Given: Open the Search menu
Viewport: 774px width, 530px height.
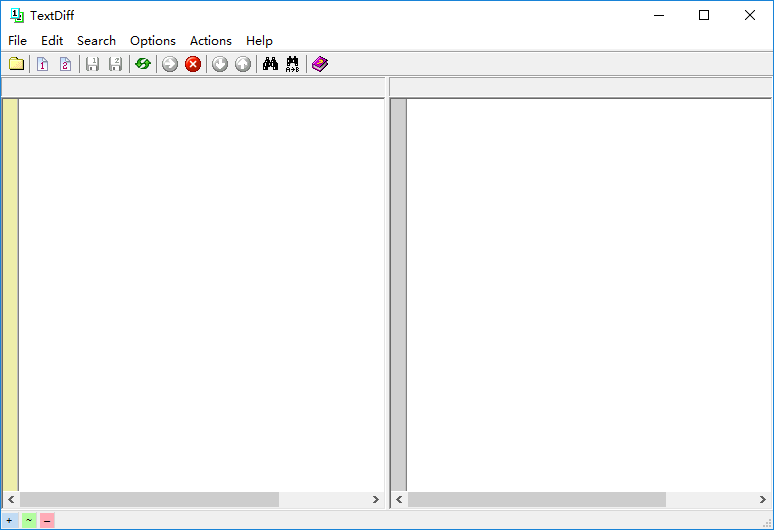Looking at the screenshot, I should (96, 40).
